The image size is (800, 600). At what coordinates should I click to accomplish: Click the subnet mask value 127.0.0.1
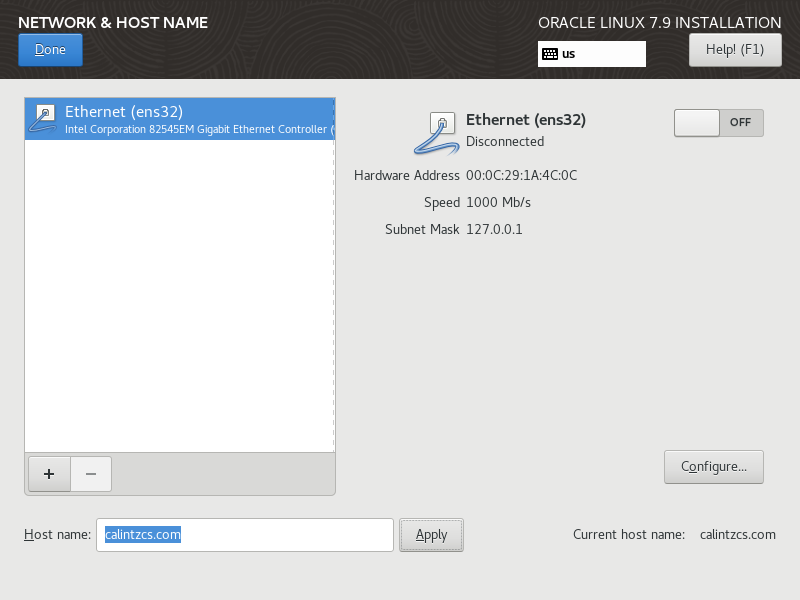(494, 230)
